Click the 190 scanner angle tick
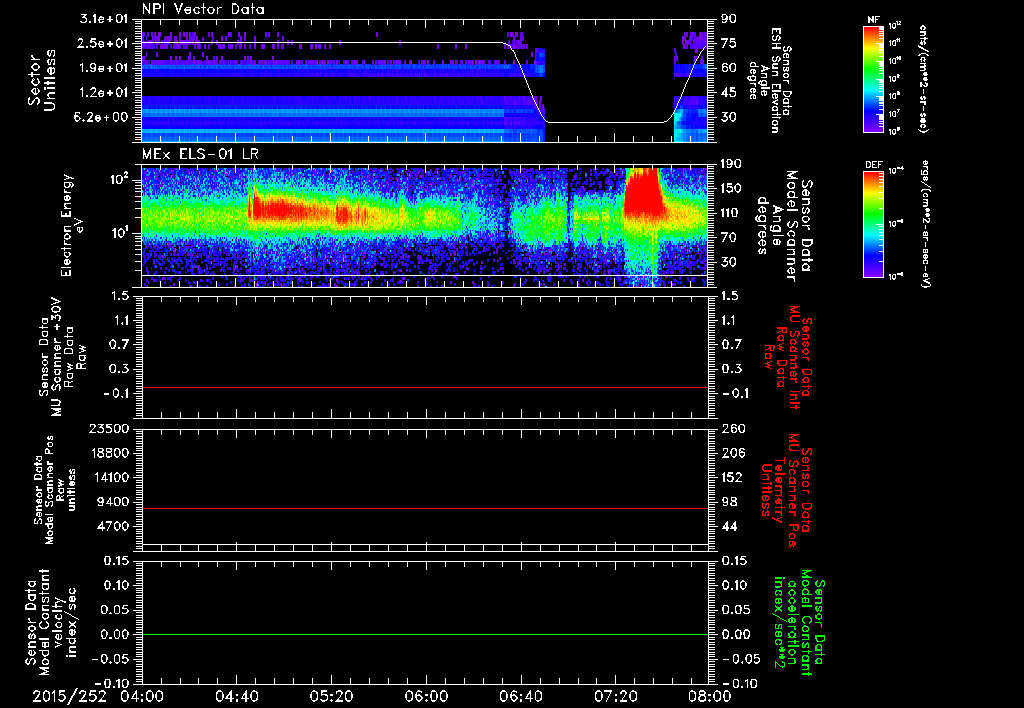This screenshot has width=1024, height=708. (732, 164)
